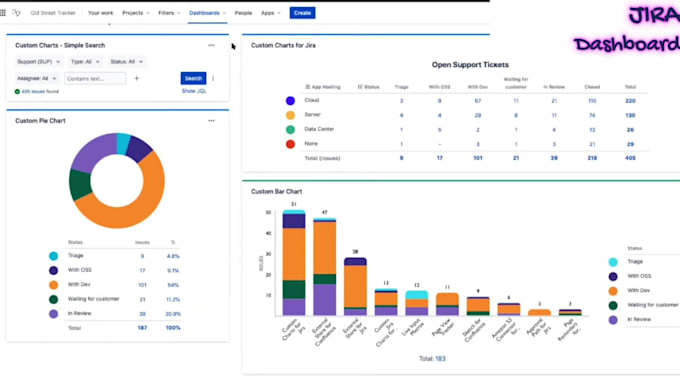Click bar chart Total 183 value

pyautogui.click(x=440, y=359)
